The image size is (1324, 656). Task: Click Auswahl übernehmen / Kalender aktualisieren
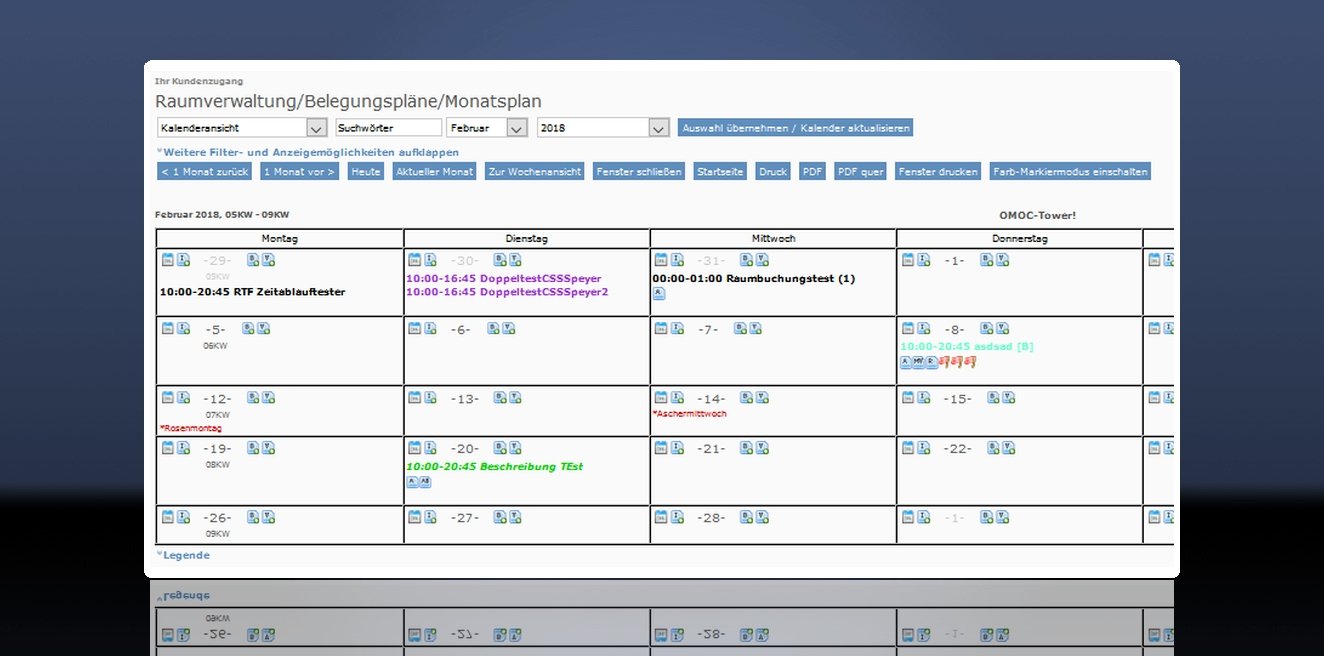coord(795,128)
